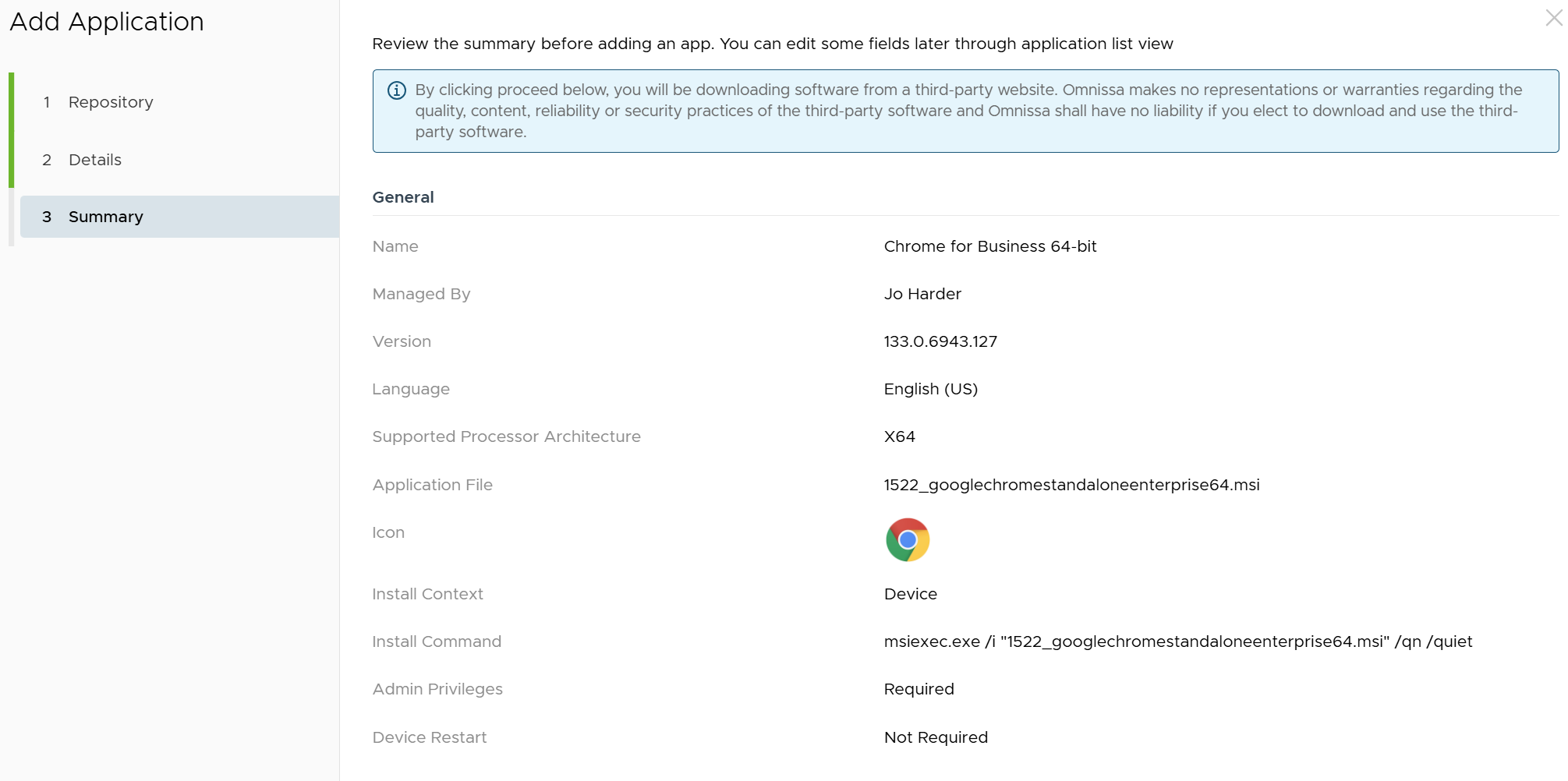The height and width of the screenshot is (781, 1568).
Task: Open the Details wizard step
Action: (x=95, y=160)
